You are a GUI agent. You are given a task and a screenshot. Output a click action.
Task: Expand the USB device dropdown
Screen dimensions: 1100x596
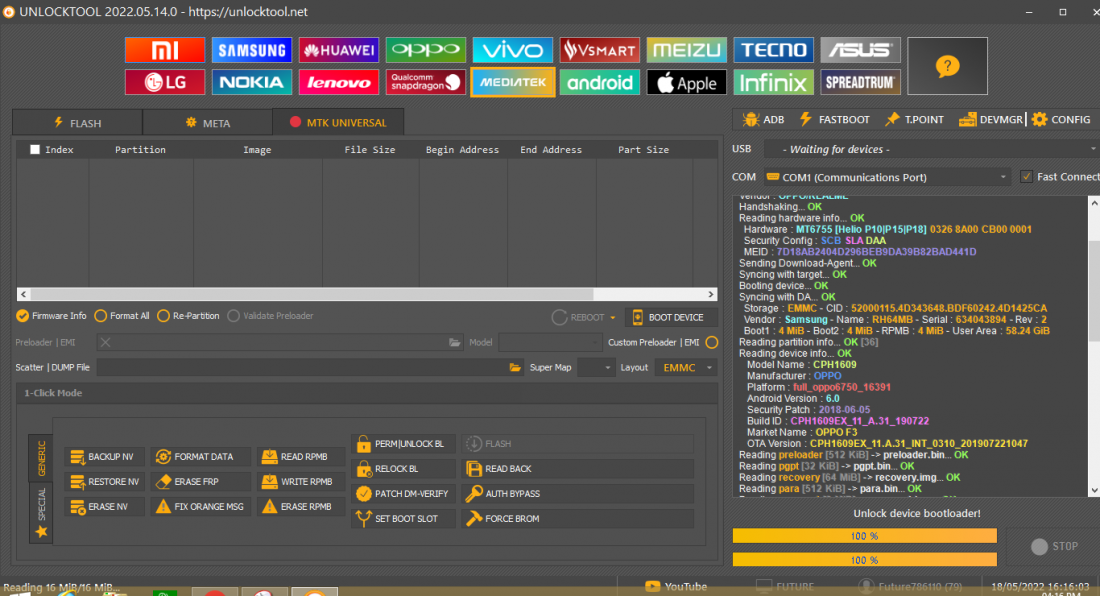pyautogui.click(x=932, y=149)
